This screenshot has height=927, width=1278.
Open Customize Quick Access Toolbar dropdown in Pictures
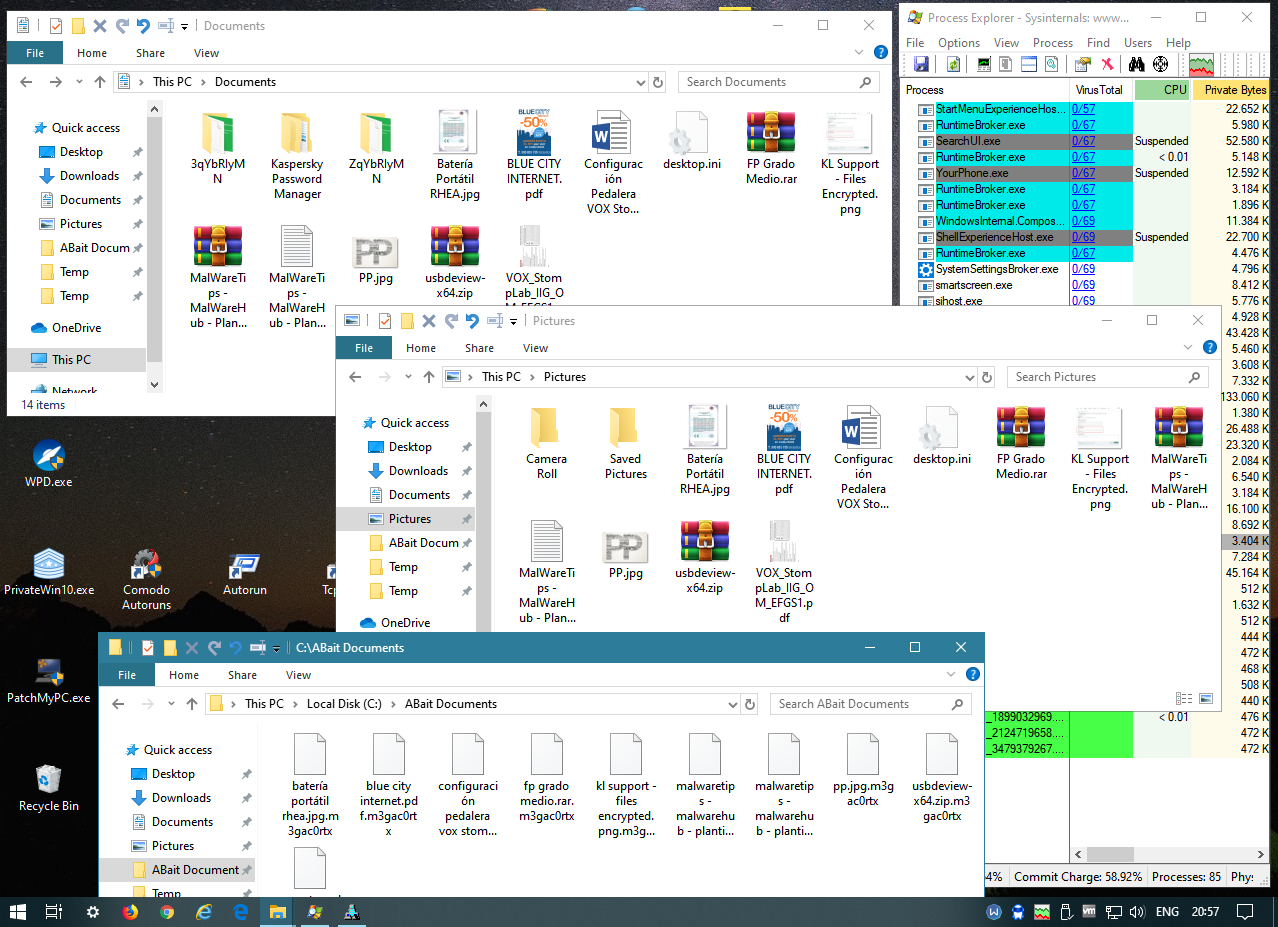coord(513,321)
